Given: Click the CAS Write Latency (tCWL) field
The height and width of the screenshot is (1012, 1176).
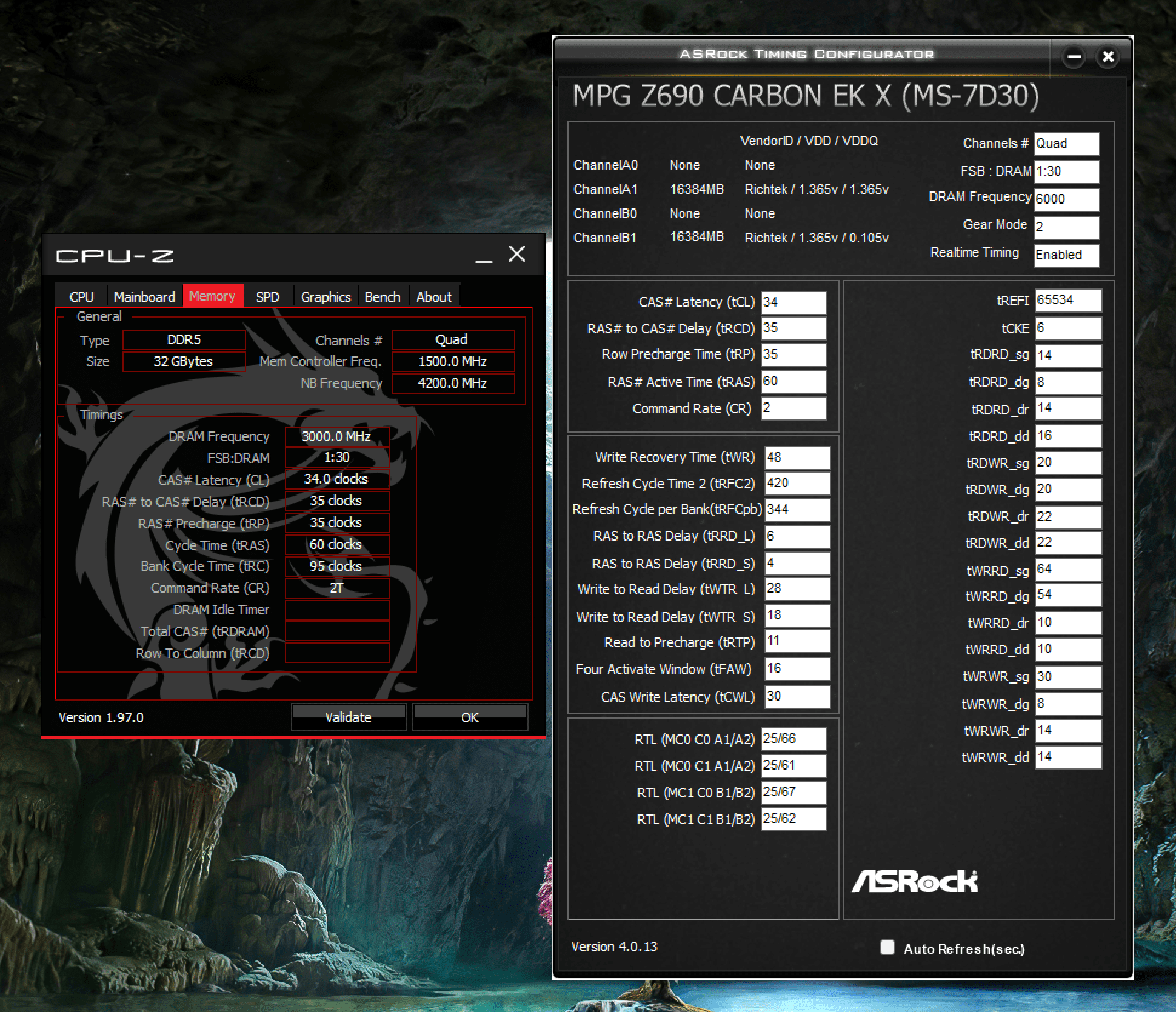Looking at the screenshot, I should [x=798, y=697].
